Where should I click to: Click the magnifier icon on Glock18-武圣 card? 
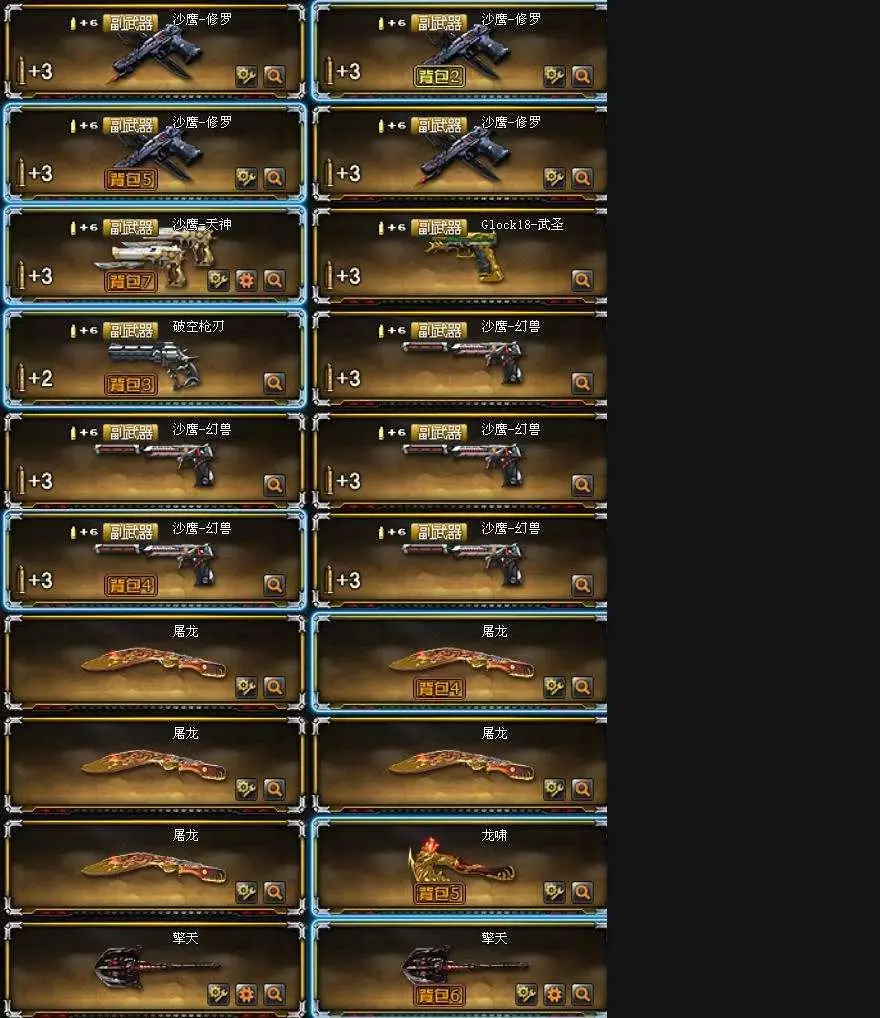click(x=583, y=280)
